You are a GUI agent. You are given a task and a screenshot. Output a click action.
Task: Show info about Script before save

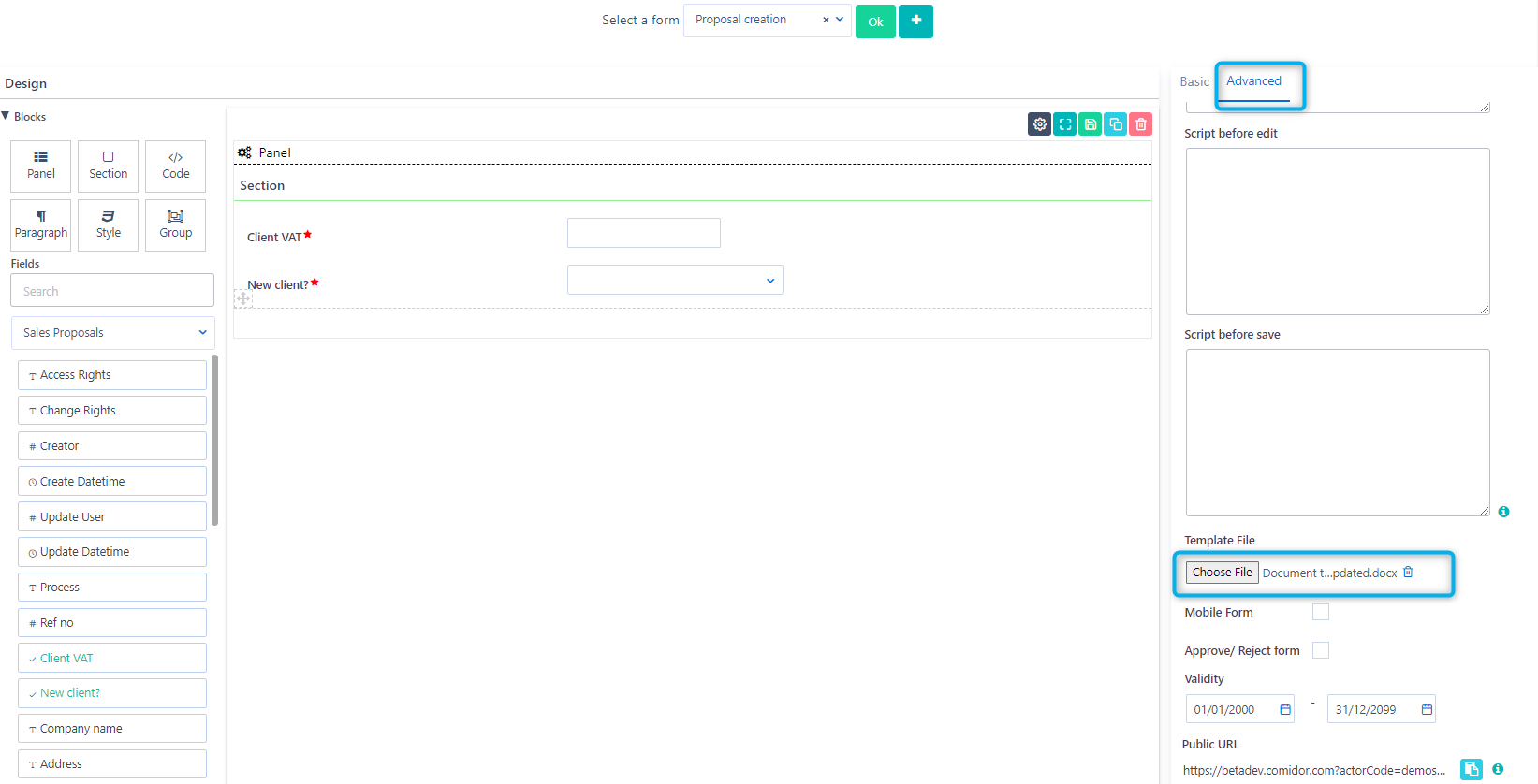coord(1503,512)
